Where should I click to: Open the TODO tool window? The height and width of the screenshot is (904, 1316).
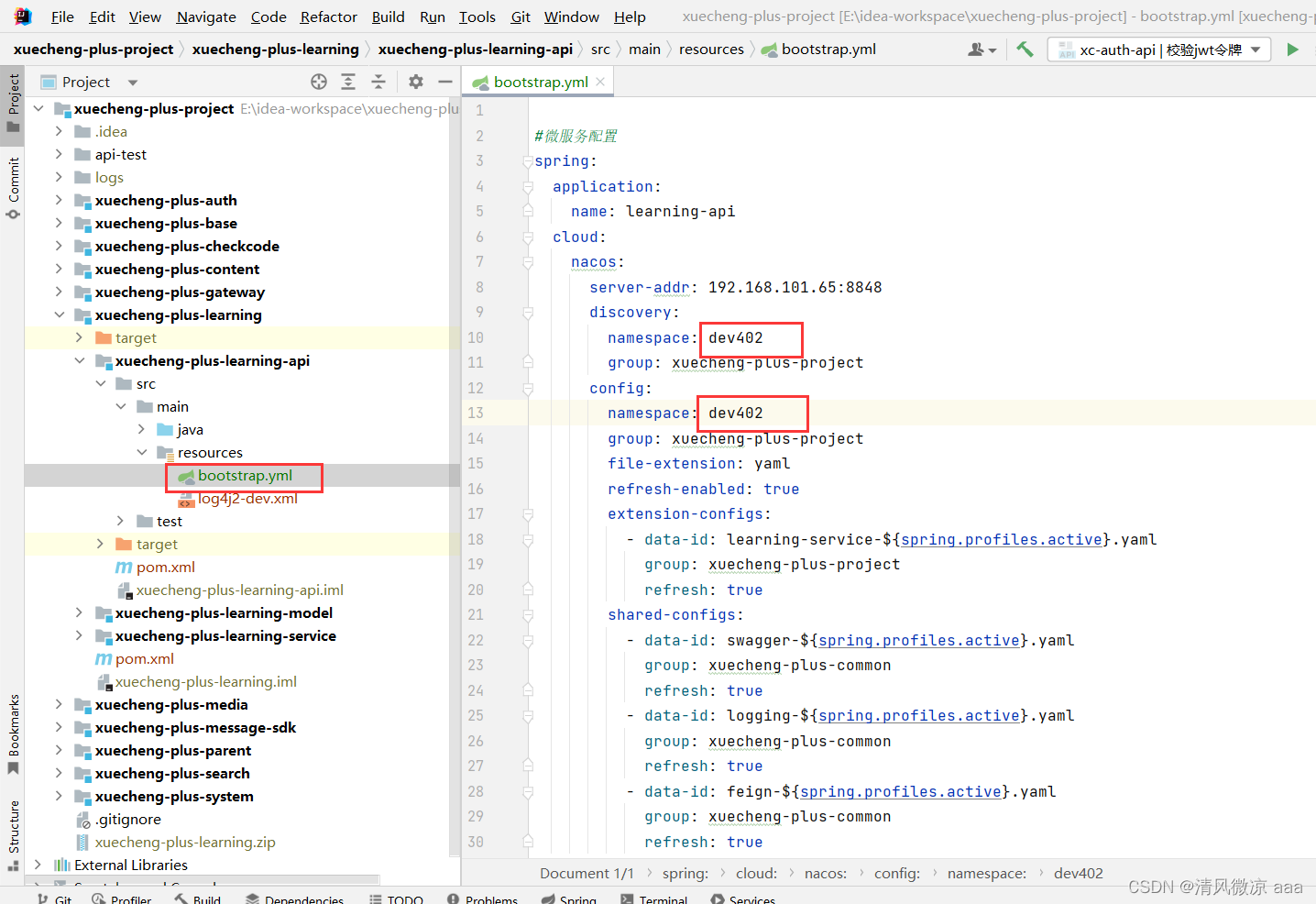click(x=396, y=899)
